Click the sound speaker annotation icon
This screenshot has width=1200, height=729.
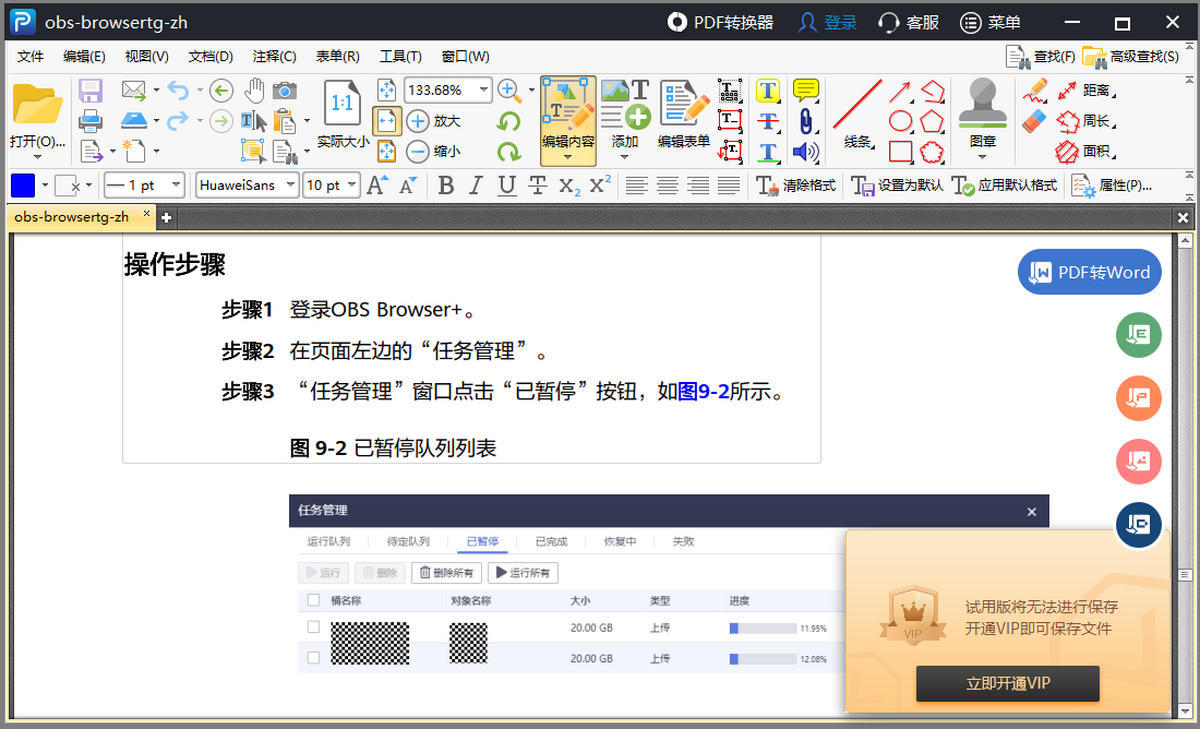[x=806, y=151]
